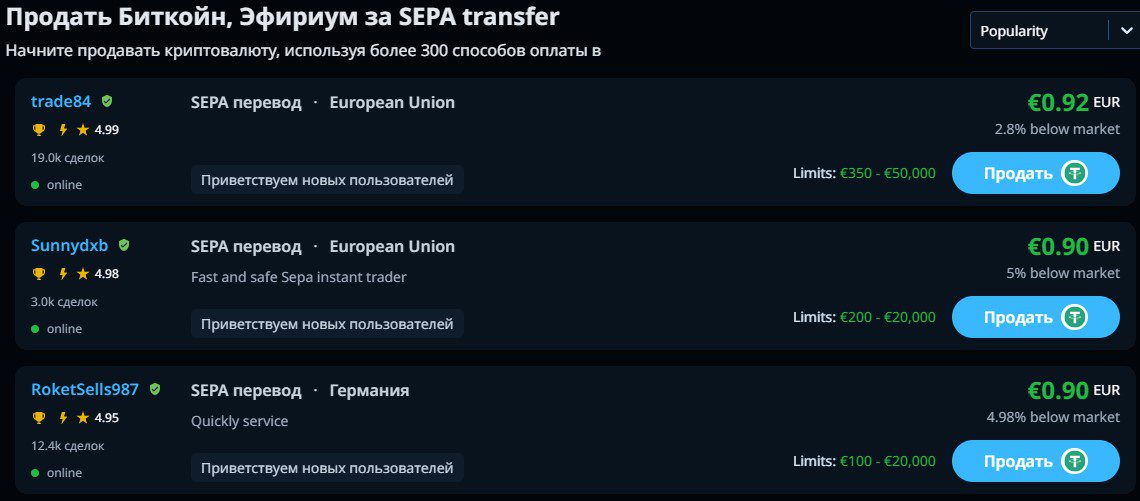The image size is (1140, 501).
Task: Click the Tether icon on trade84's sell button
Action: pyautogui.click(x=1075, y=173)
